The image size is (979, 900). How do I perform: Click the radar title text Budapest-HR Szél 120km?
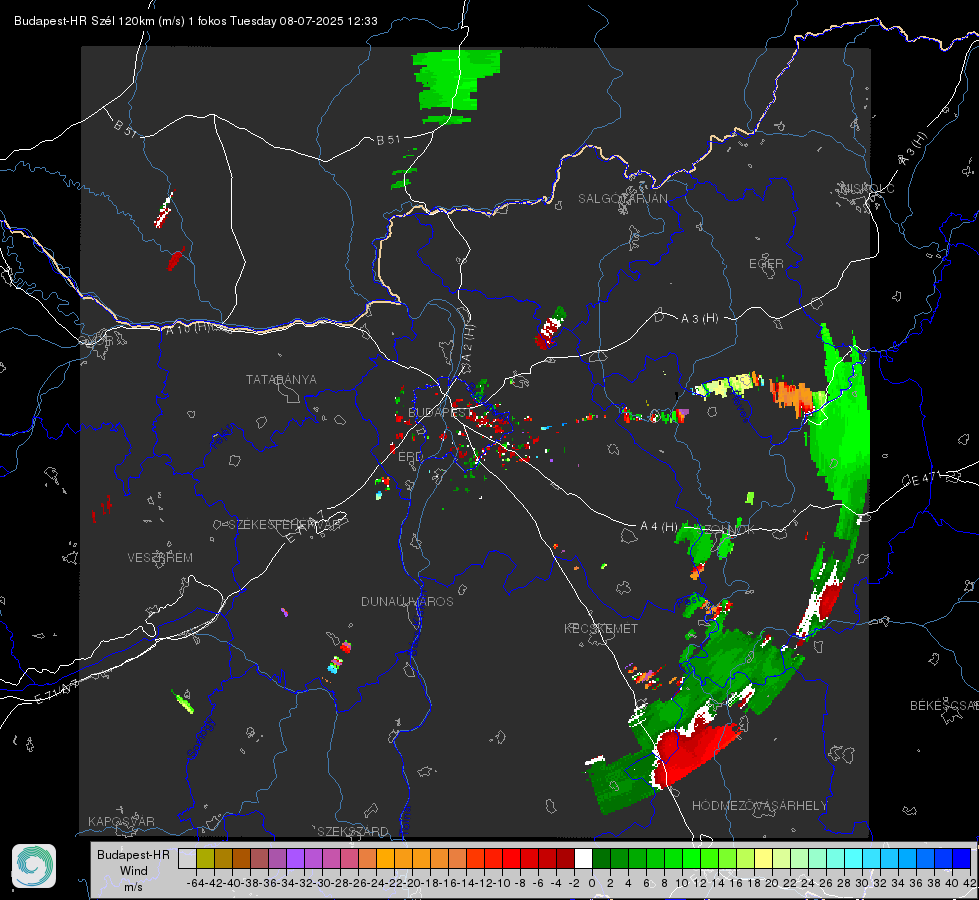pyautogui.click(x=84, y=21)
